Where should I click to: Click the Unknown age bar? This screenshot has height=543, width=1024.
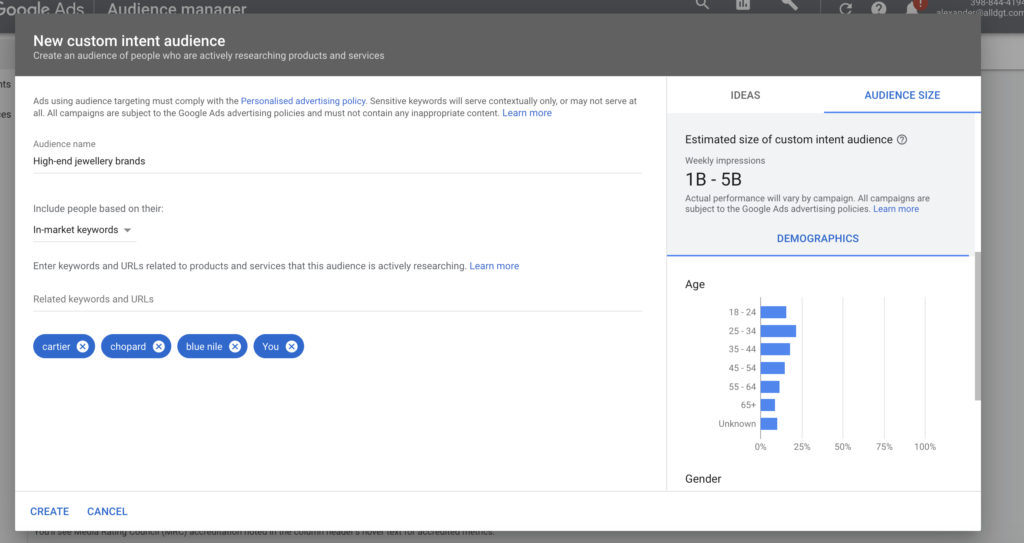769,424
